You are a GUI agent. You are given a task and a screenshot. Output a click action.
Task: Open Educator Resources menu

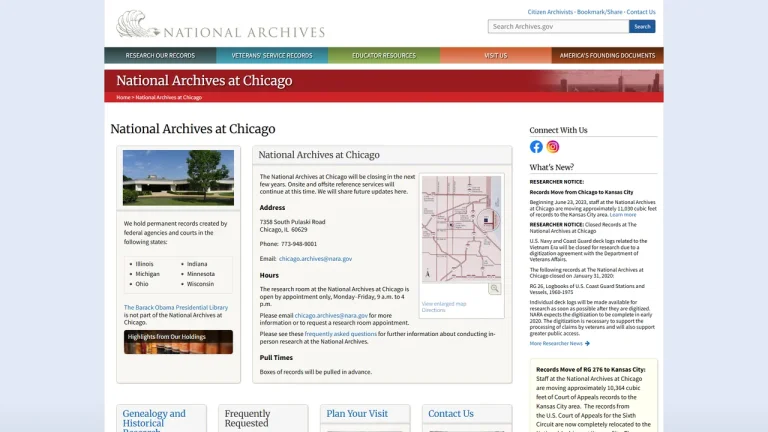(x=384, y=55)
